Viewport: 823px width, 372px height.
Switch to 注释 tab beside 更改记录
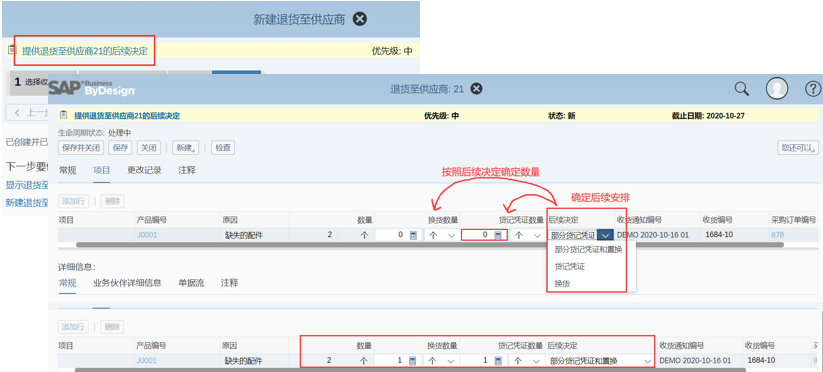187,170
